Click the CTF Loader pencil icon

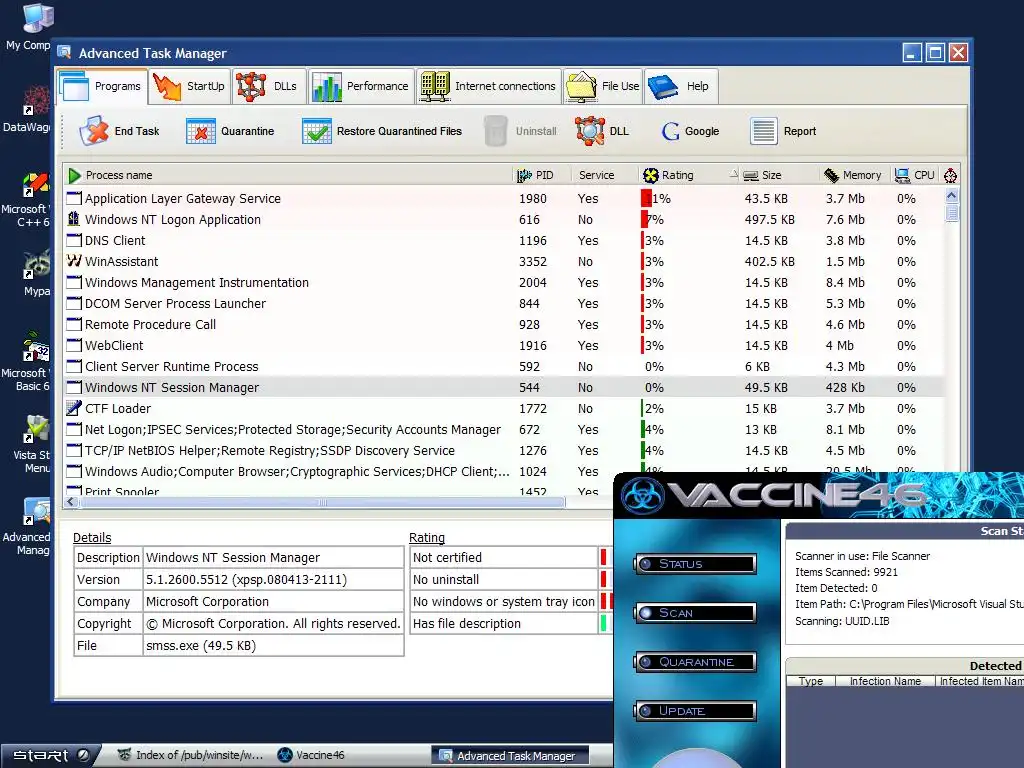coord(74,408)
